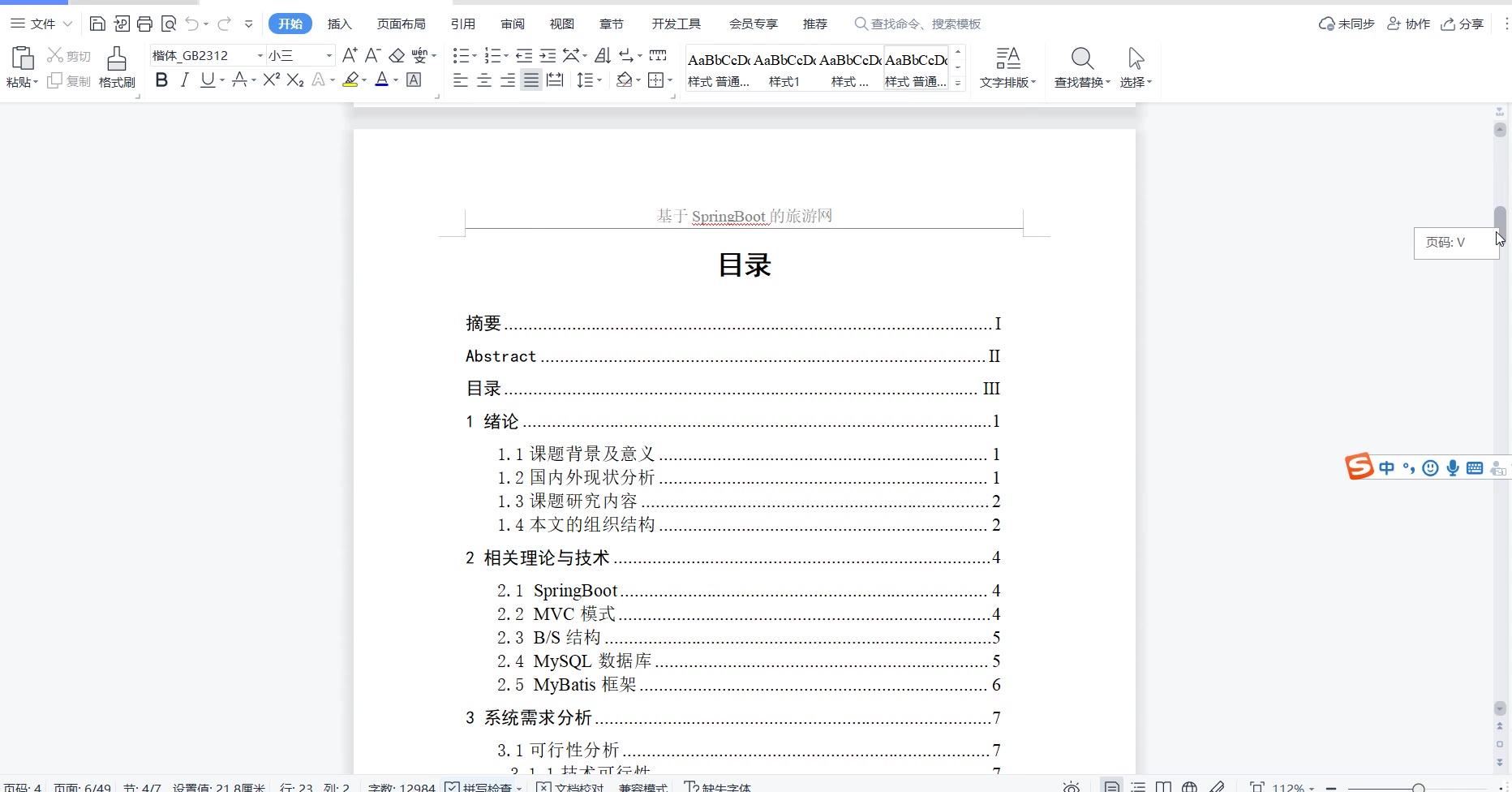This screenshot has height=792, width=1512.
Task: Click the Clear Formatting eraser icon
Action: coord(397,55)
